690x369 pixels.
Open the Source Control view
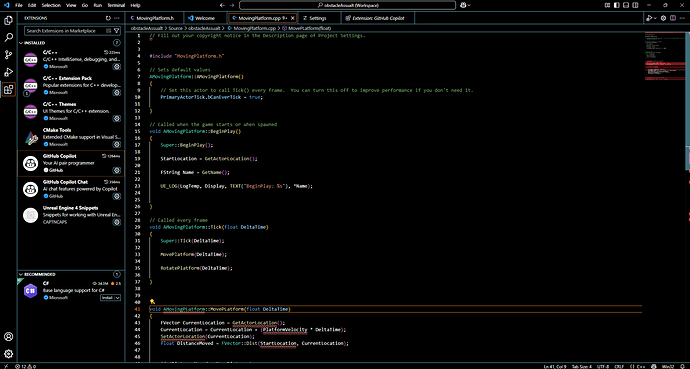tap(8, 55)
